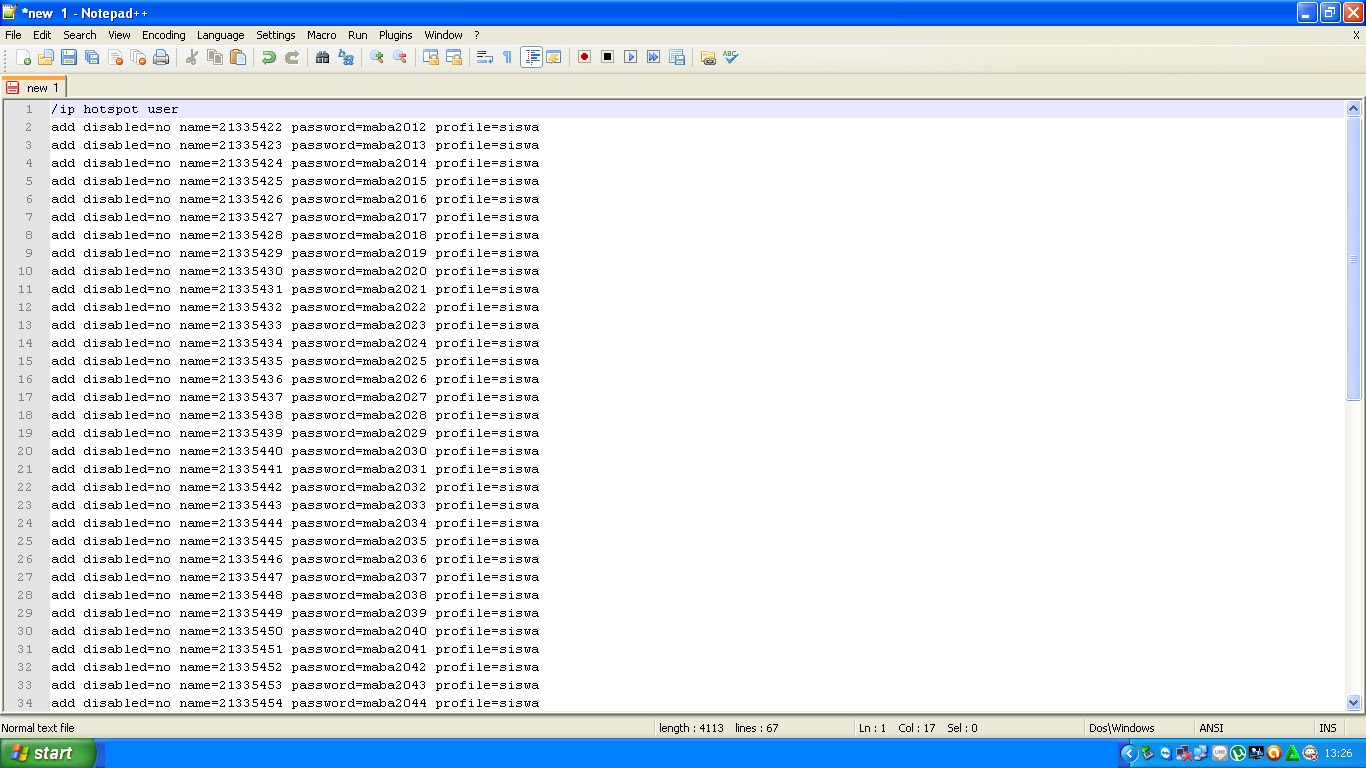The image size is (1366, 768).
Task: Click the ABC spell-check toolbar icon
Action: coord(731,58)
